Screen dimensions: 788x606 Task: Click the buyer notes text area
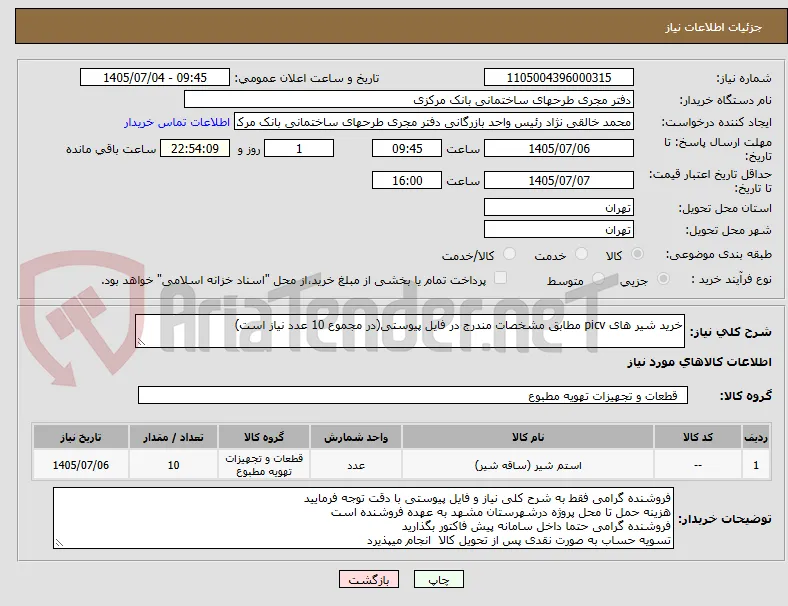pyautogui.click(x=363, y=518)
